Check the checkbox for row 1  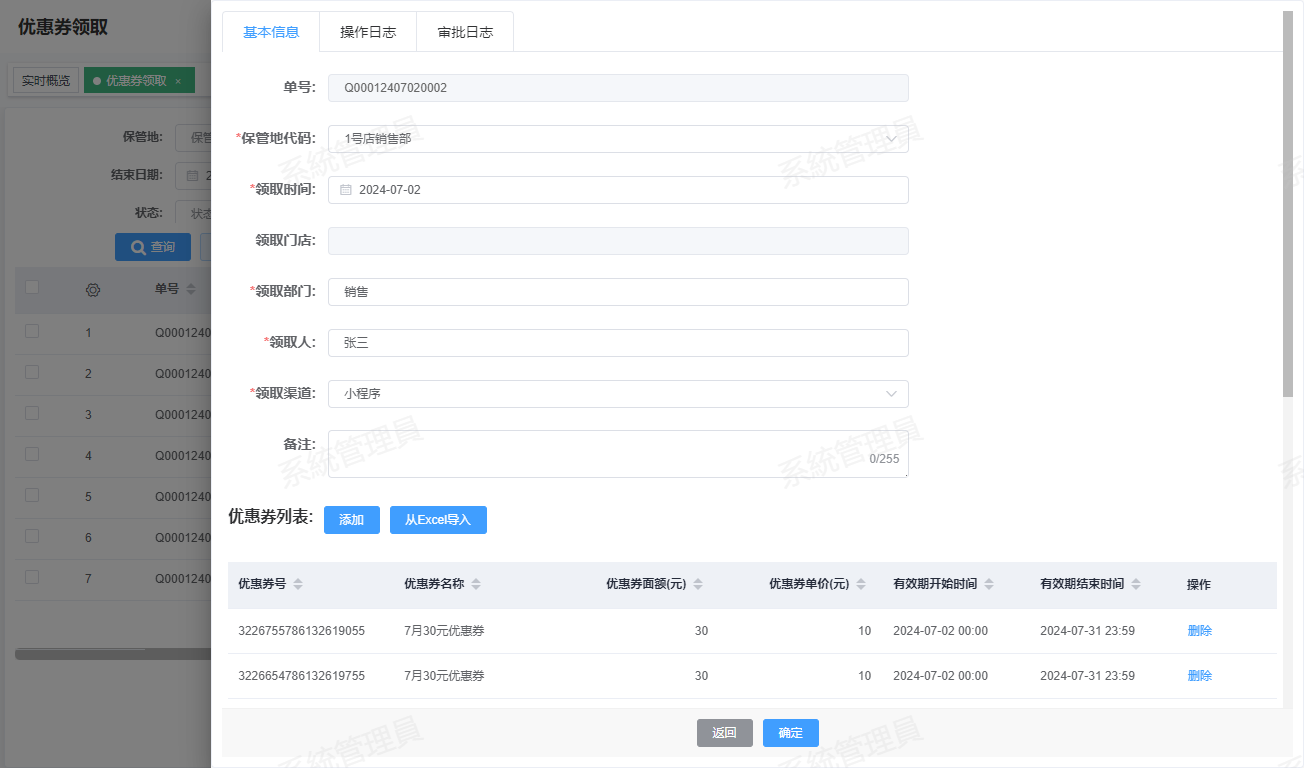coord(32,331)
